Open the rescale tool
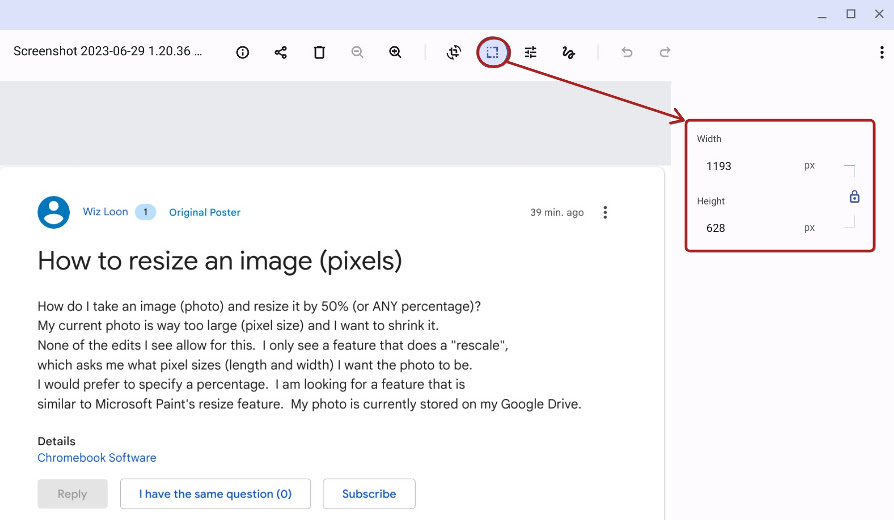Image resolution: width=894 pixels, height=520 pixels. 492,52
